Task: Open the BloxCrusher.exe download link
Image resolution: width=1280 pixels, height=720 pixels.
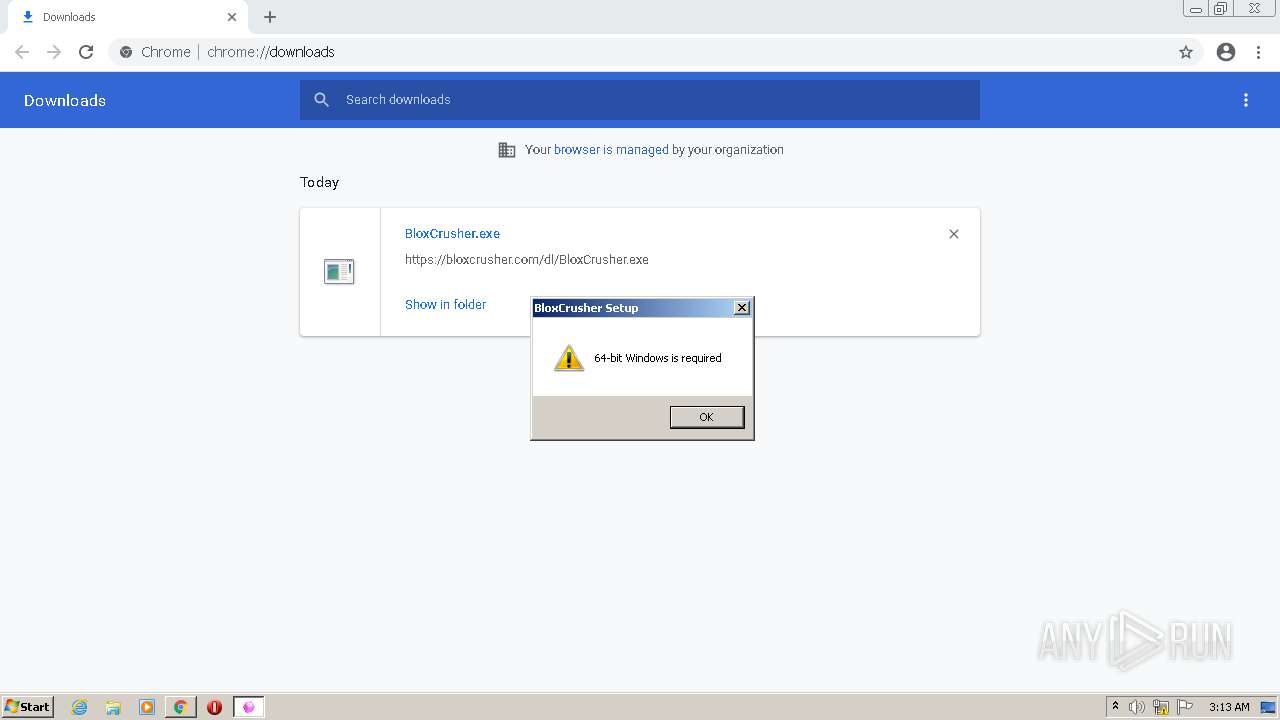Action: [x=452, y=233]
